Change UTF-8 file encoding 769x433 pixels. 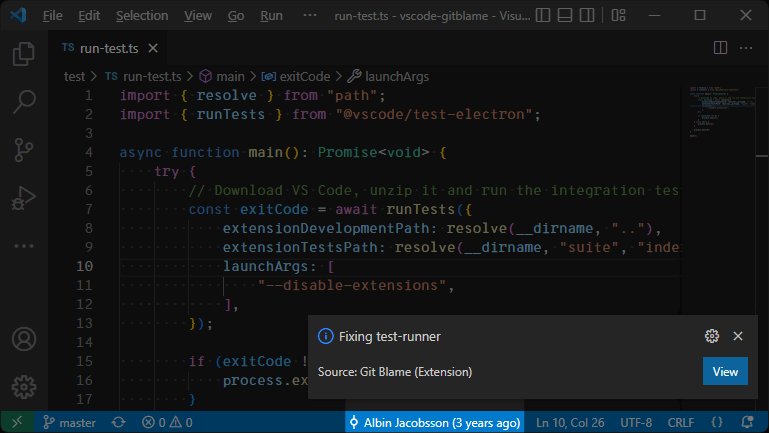click(636, 422)
